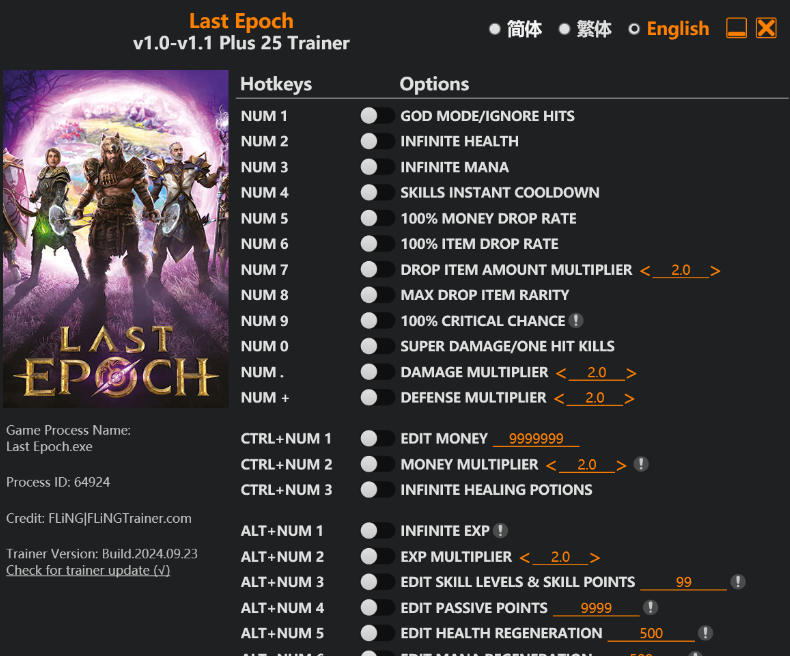
Task: Click the Defense Multiplier value field
Action: coord(595,398)
